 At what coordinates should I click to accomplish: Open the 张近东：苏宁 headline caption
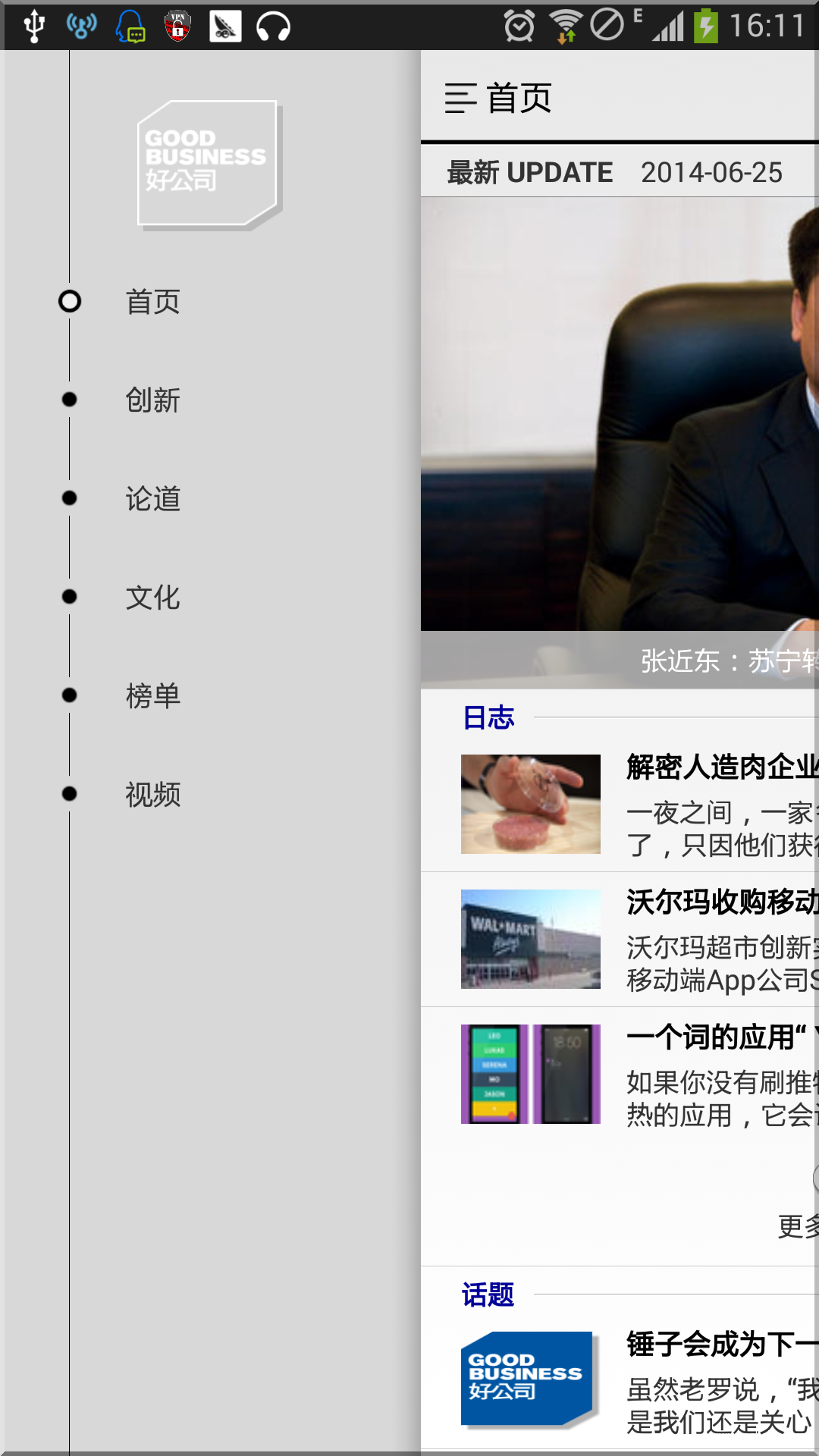(x=730, y=661)
